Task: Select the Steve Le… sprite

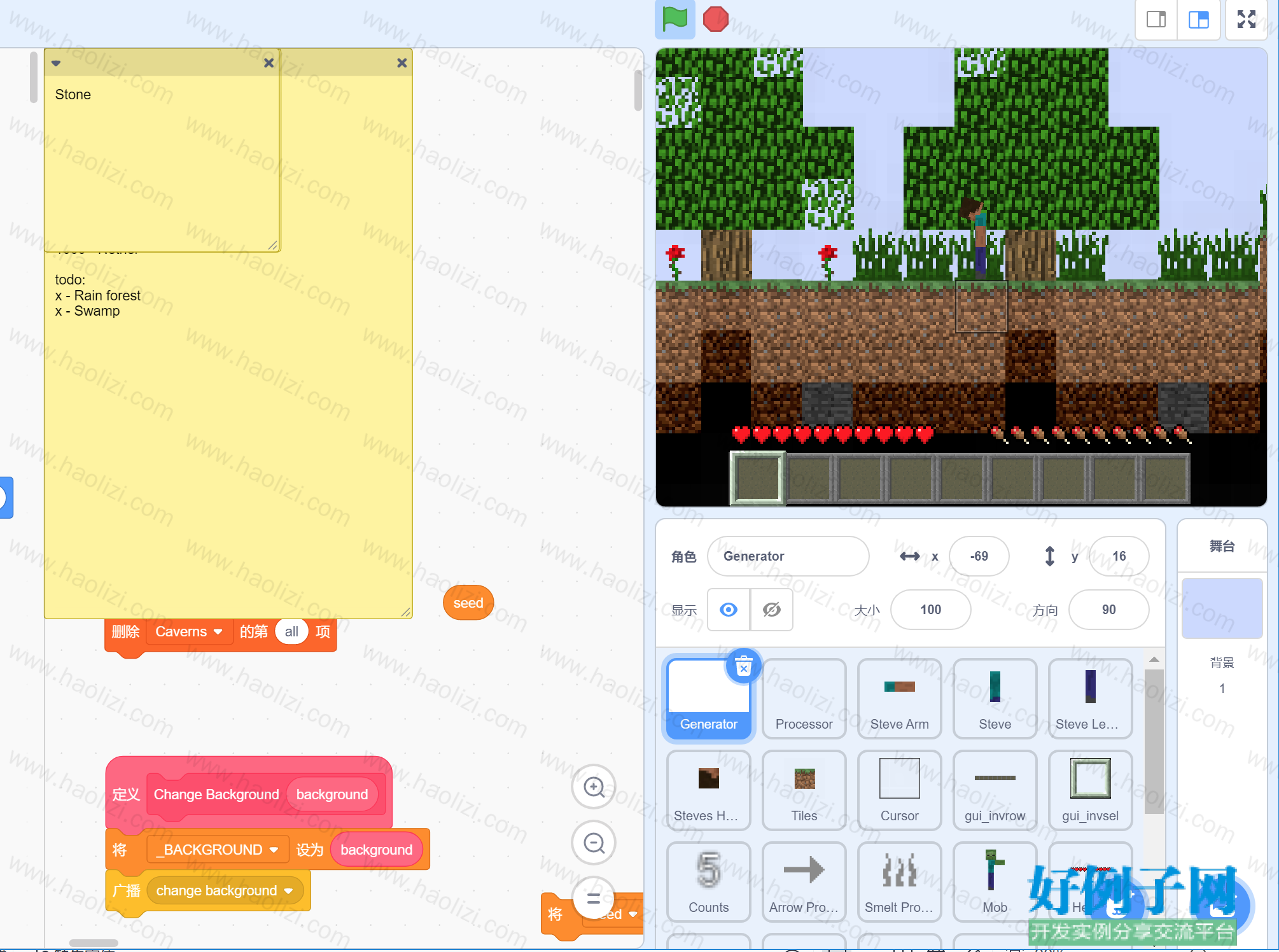Action: [1090, 698]
